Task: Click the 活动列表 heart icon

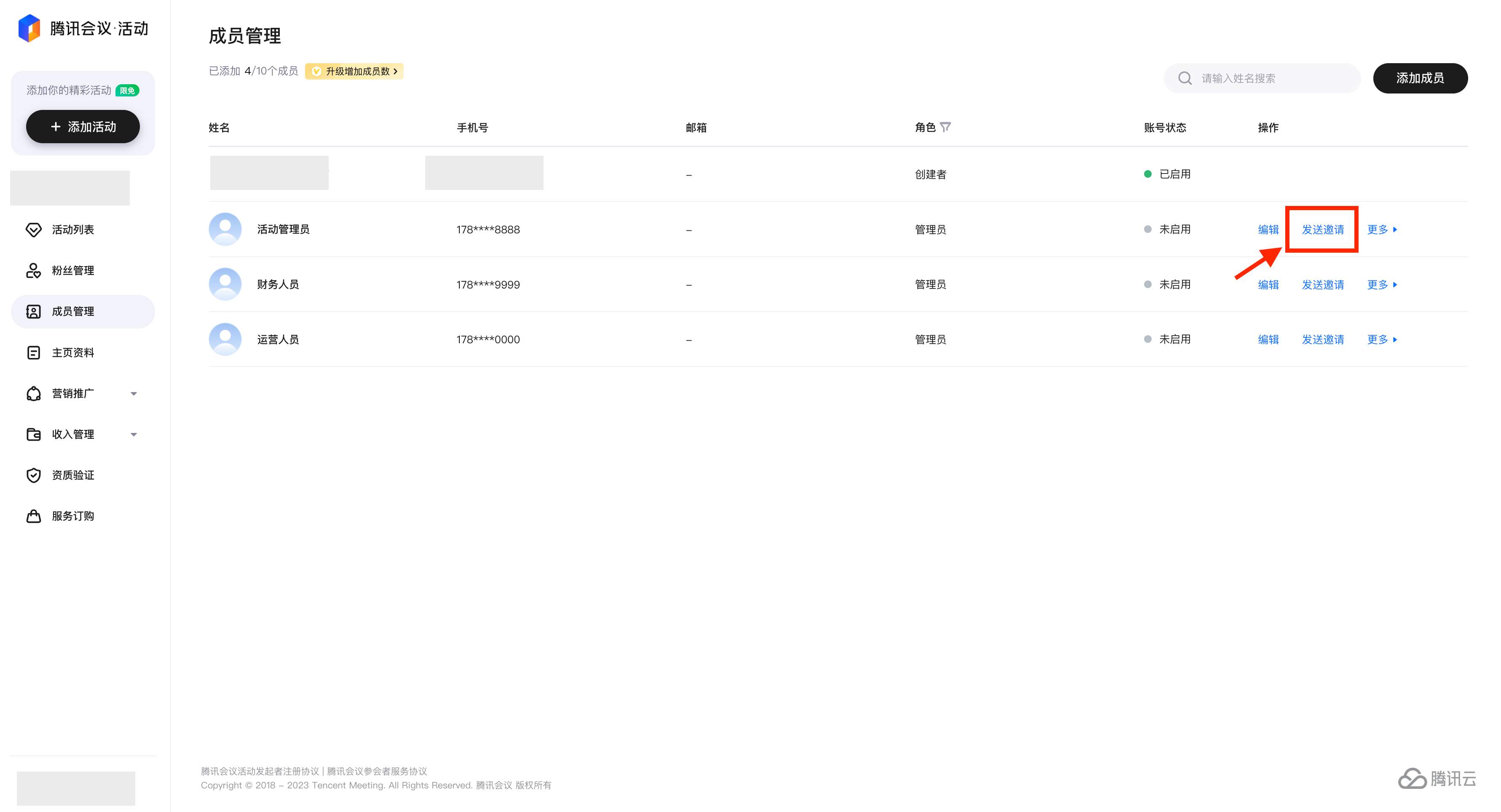Action: point(34,230)
